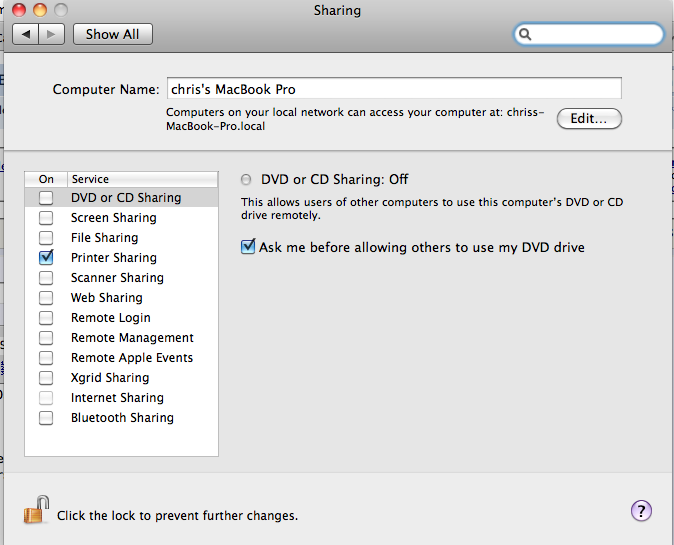Go back with the left arrow button
This screenshot has width=674, height=545.
point(26,34)
